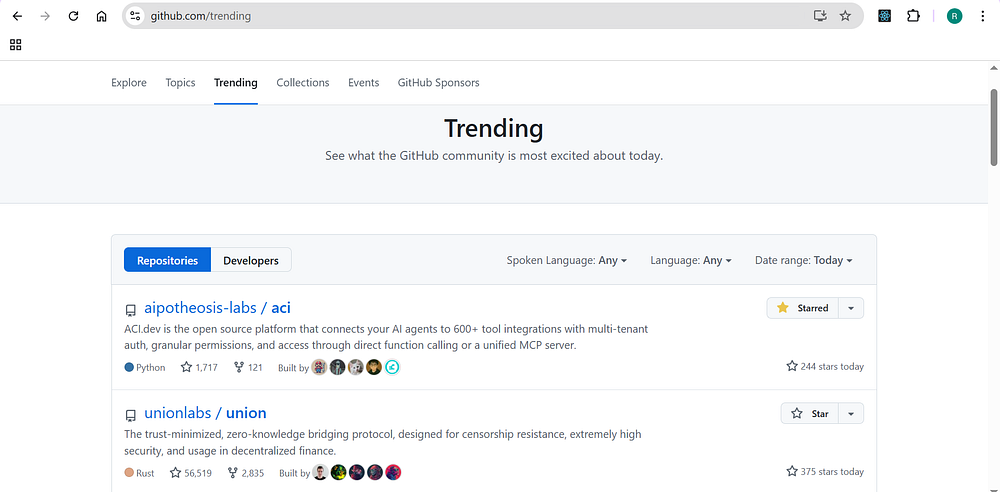The height and width of the screenshot is (492, 1000).
Task: Click the browser forward arrow
Action: pos(45,16)
